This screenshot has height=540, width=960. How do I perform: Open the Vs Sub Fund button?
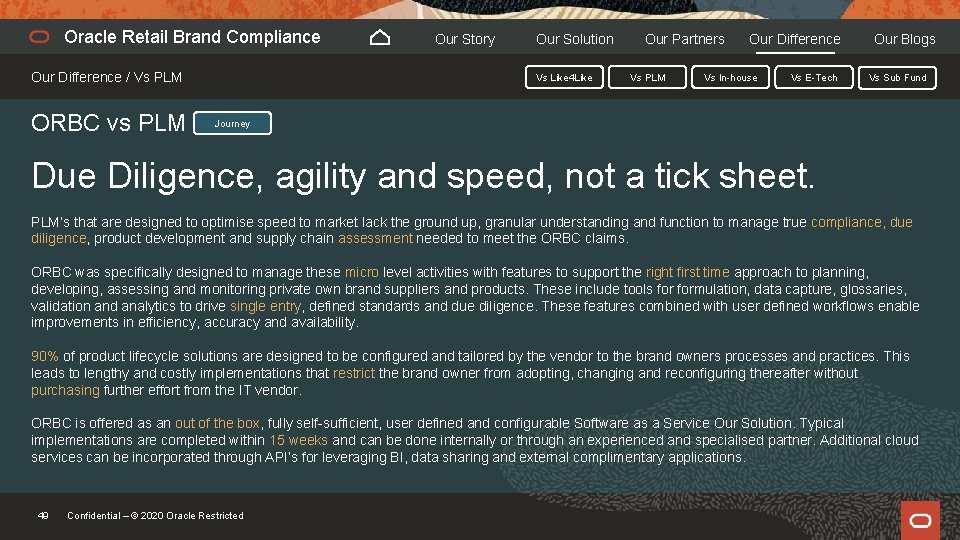click(897, 78)
